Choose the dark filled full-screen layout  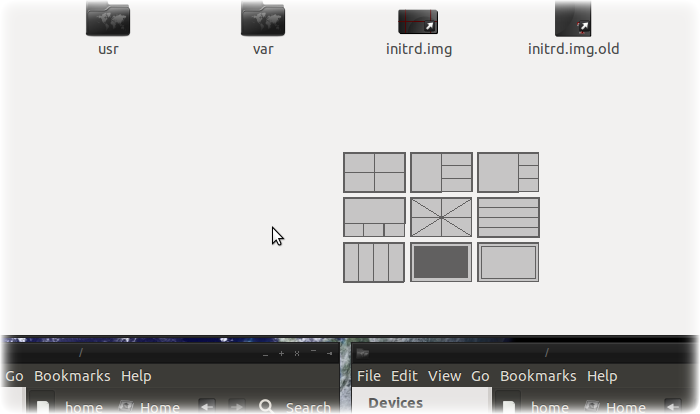tap(441, 263)
